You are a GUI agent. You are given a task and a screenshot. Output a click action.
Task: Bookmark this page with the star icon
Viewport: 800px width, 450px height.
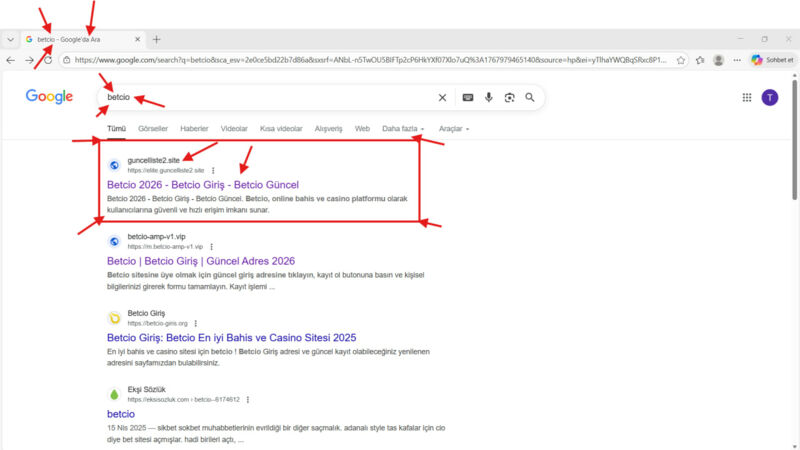(x=680, y=60)
